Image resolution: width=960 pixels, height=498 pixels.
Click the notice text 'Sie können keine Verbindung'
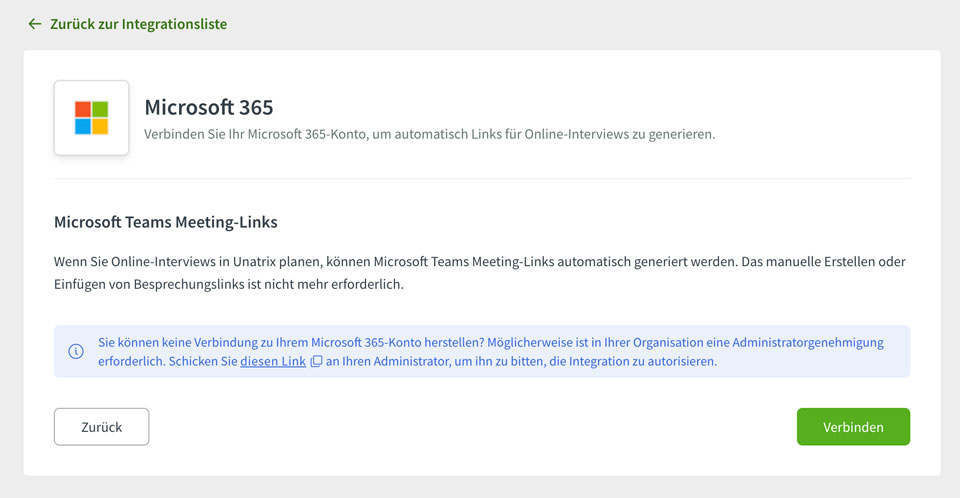(491, 352)
